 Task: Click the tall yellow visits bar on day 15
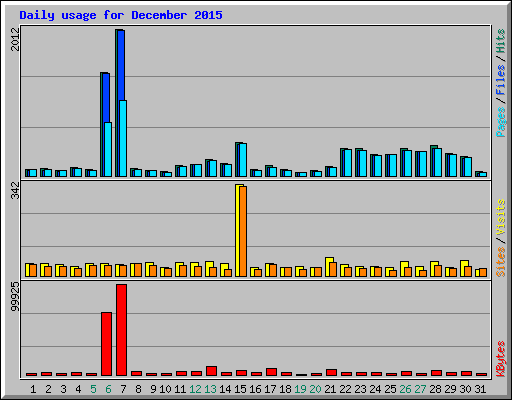click(x=238, y=230)
